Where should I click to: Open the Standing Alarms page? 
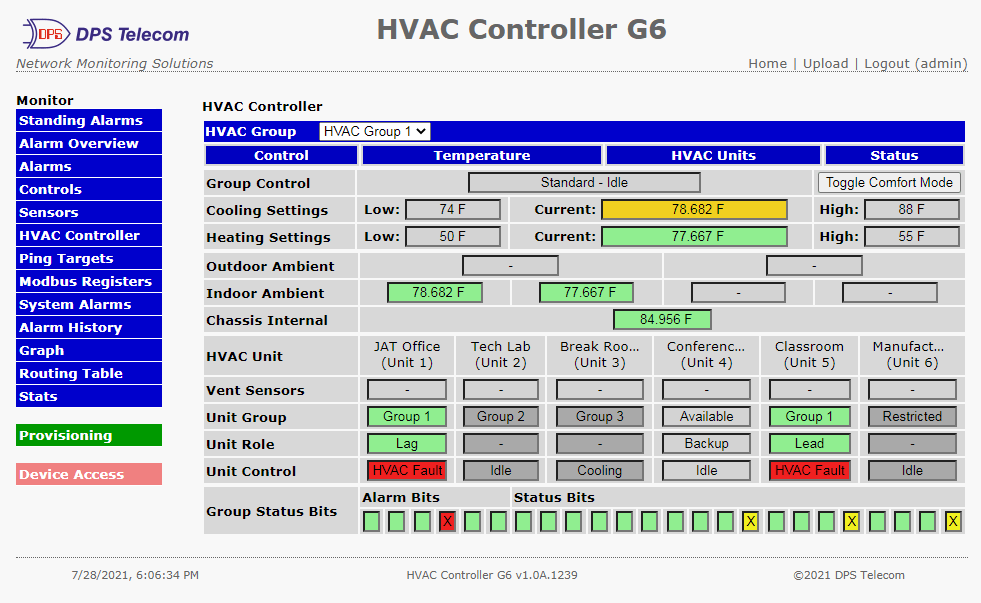[x=88, y=120]
